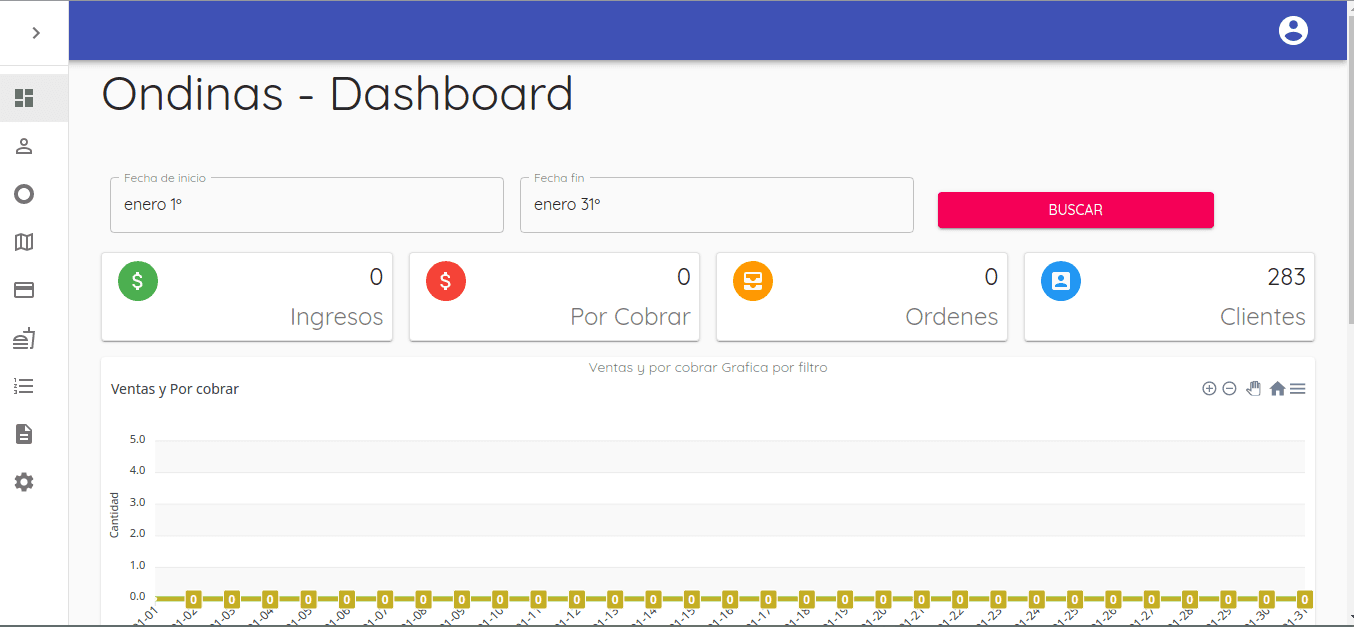Click the 5.0 y-axis label
This screenshot has width=1354, height=627.
tap(138, 439)
